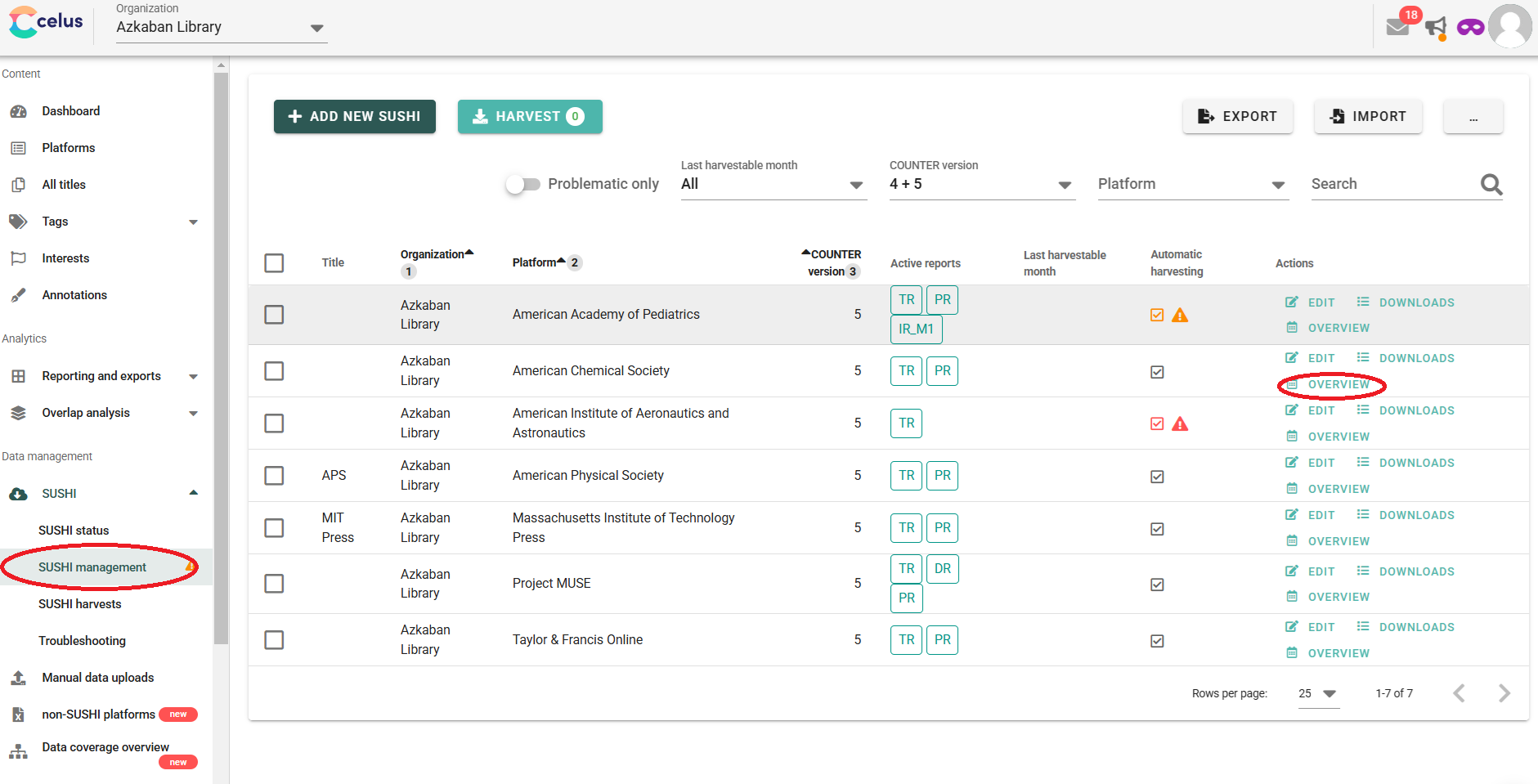This screenshot has height=784, width=1538.
Task: Sort by COUNTER version column header
Action: [832, 262]
